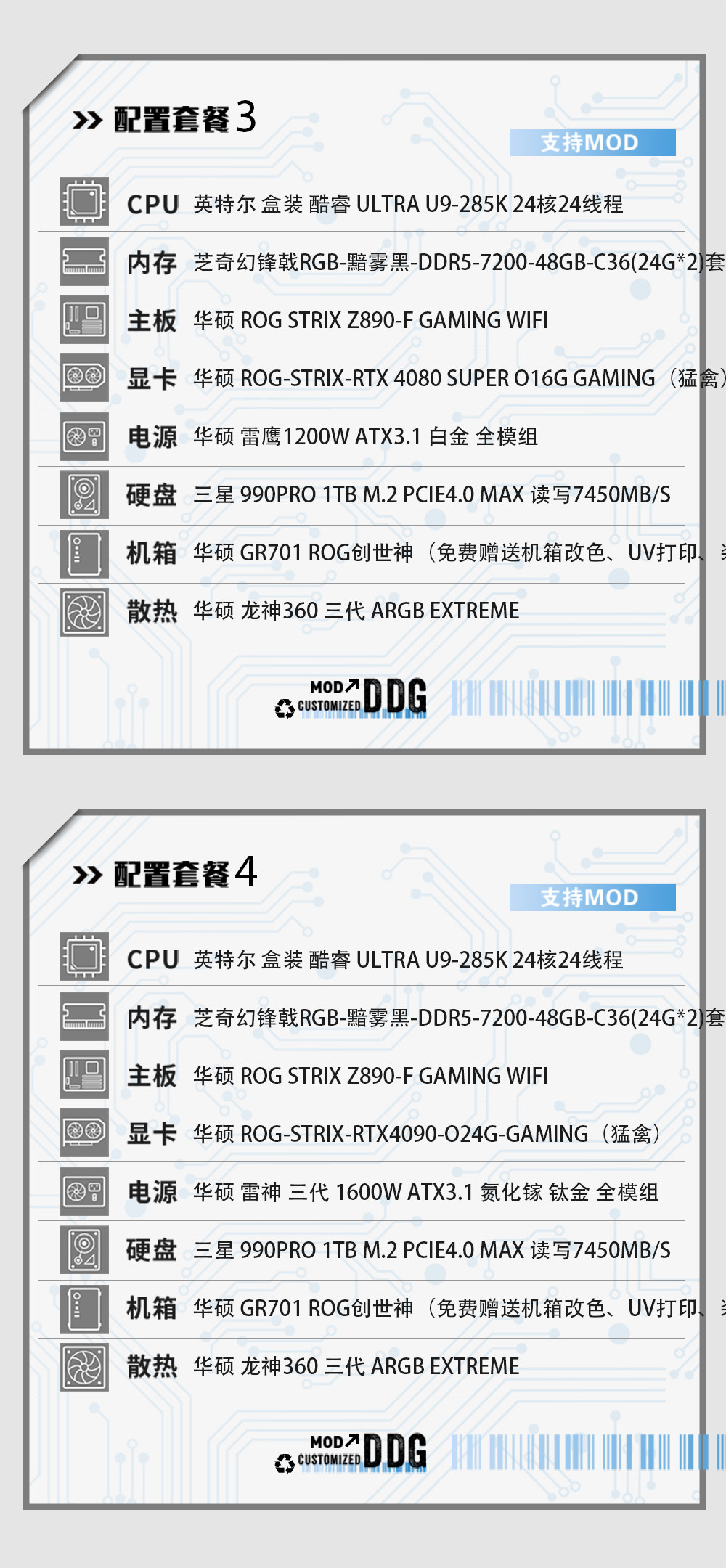Viewport: 726px width, 1568px height.
Task: Click the CPU chip icon in package 3
Action: click(x=84, y=201)
